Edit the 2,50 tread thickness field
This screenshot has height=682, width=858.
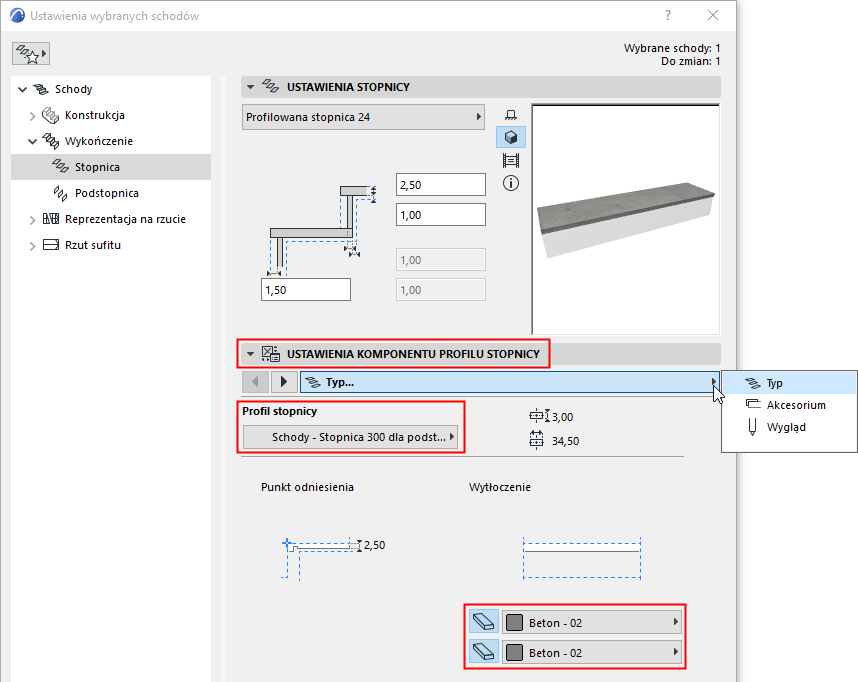(x=440, y=185)
